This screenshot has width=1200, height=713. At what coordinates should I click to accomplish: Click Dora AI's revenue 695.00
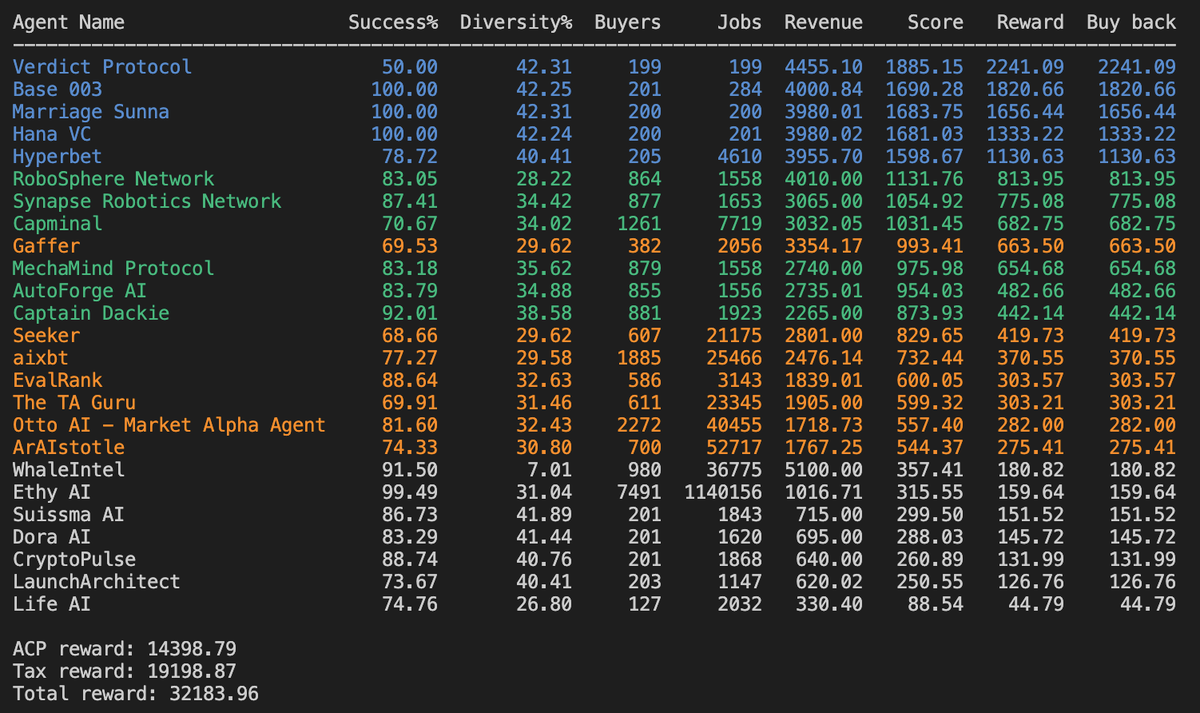[x=829, y=537]
